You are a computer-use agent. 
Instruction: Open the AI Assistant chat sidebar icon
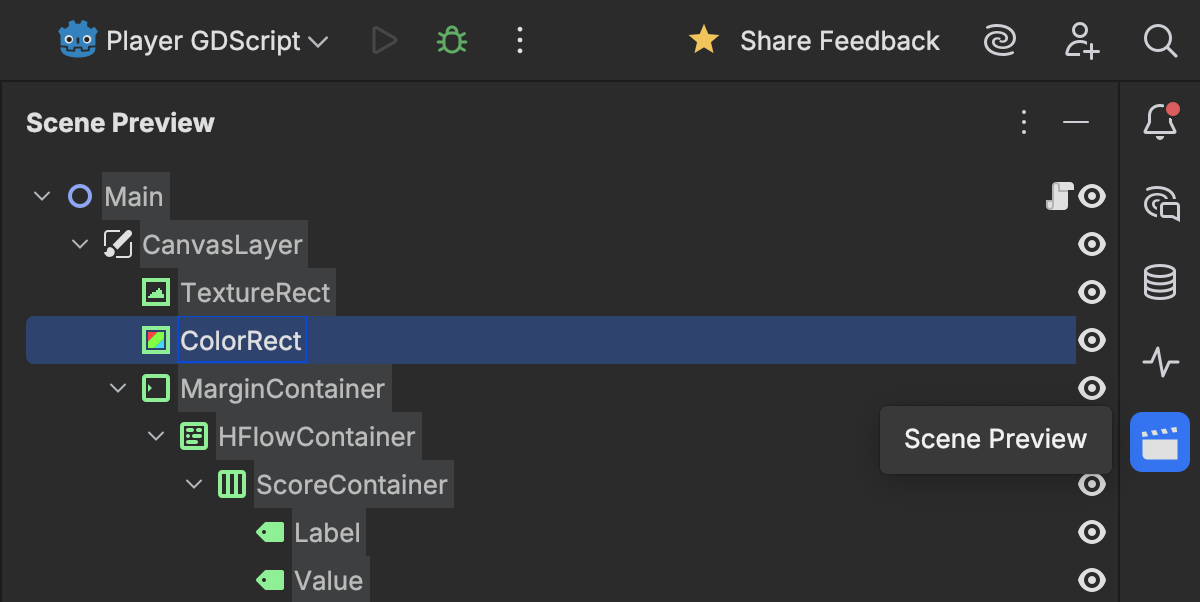click(1160, 203)
